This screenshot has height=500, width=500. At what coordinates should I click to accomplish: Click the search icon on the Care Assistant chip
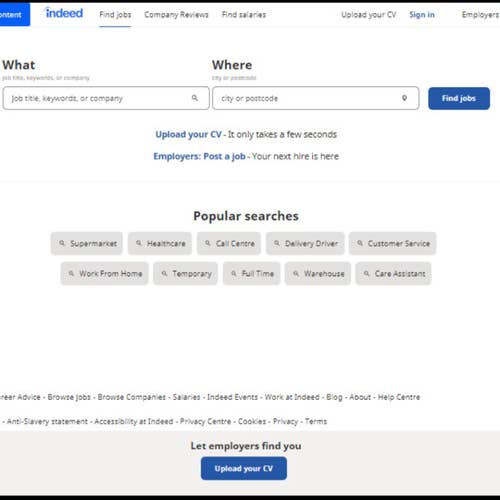tap(366, 273)
